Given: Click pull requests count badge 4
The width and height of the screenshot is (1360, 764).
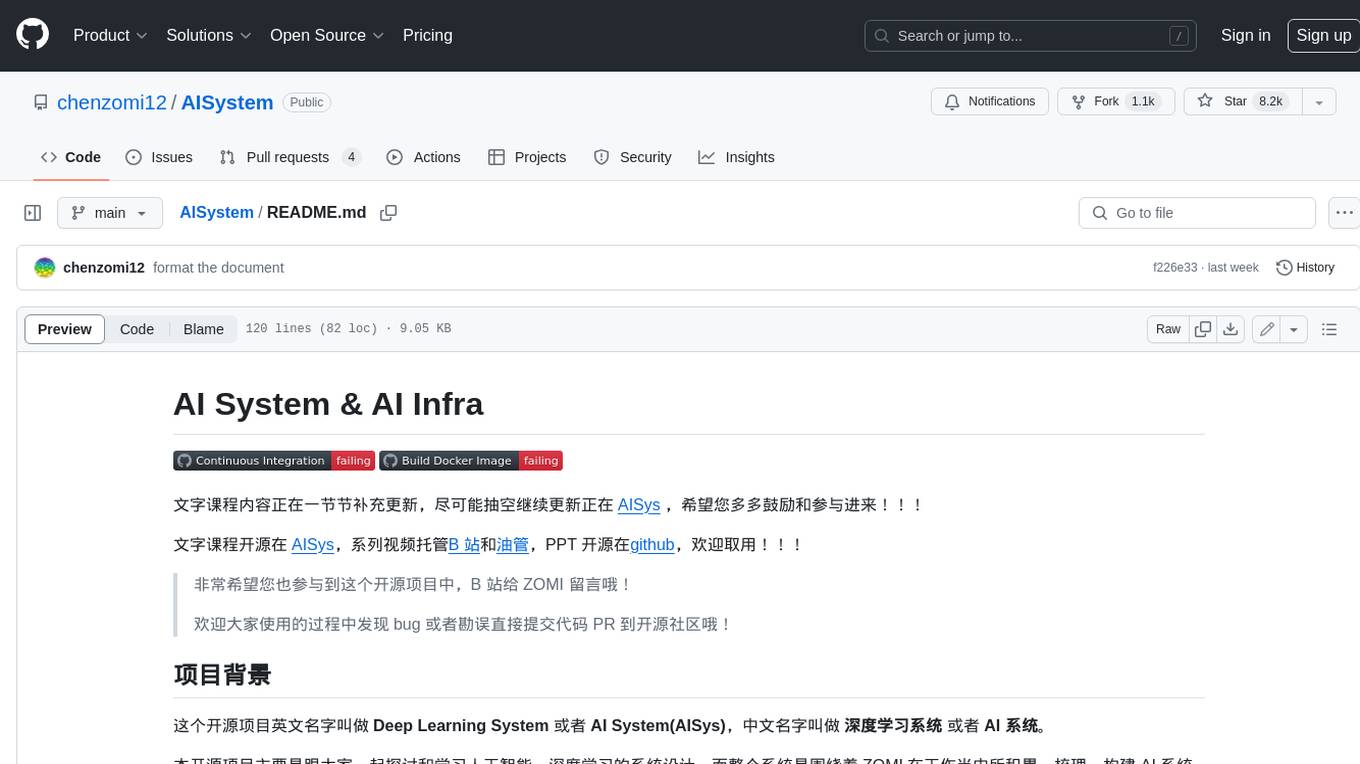Looking at the screenshot, I should pos(351,157).
